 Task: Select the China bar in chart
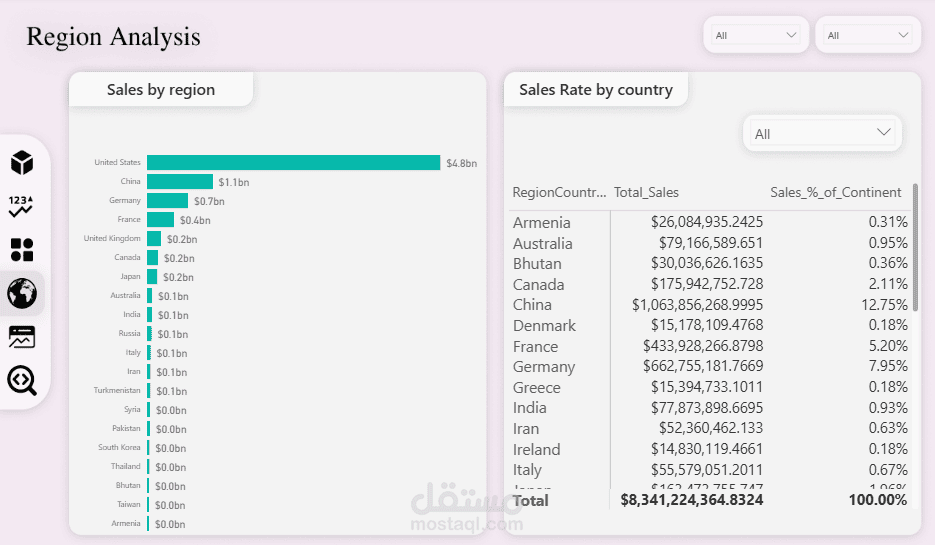[180, 182]
